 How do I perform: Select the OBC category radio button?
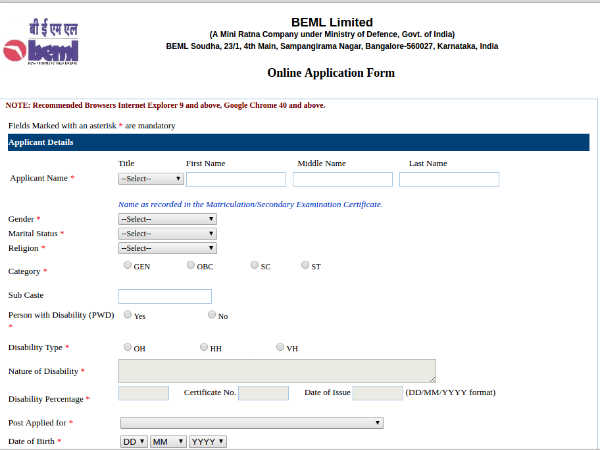coord(191,265)
